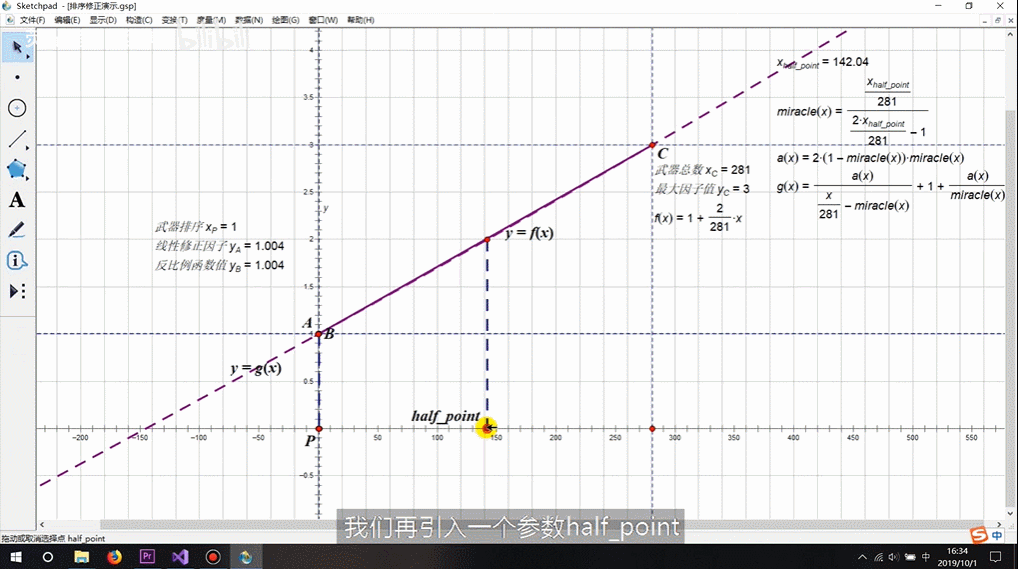Switch to Sketchpad in the taskbar
Screen dimensions: 1018x569
(245, 557)
